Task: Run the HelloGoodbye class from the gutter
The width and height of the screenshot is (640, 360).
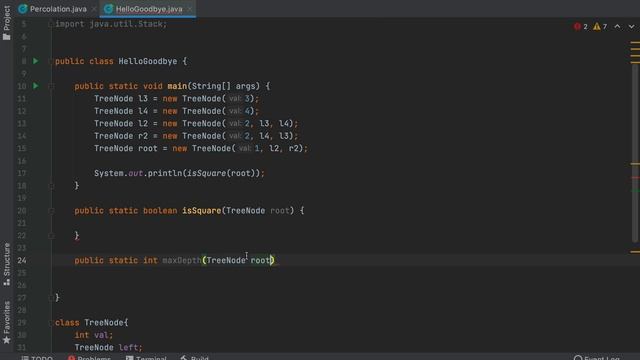Action: (x=36, y=61)
